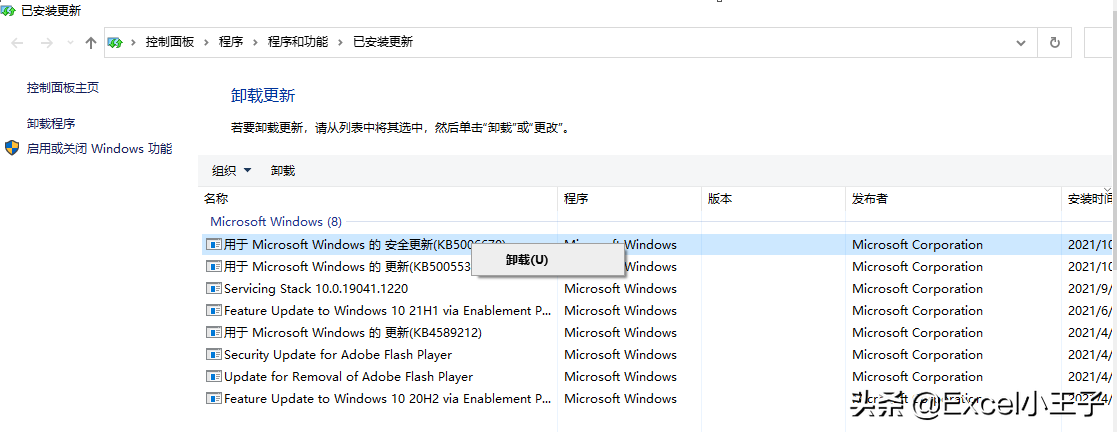Open 卸载程序 link in sidebar
Viewport: 1117px width, 432px height.
(51, 123)
